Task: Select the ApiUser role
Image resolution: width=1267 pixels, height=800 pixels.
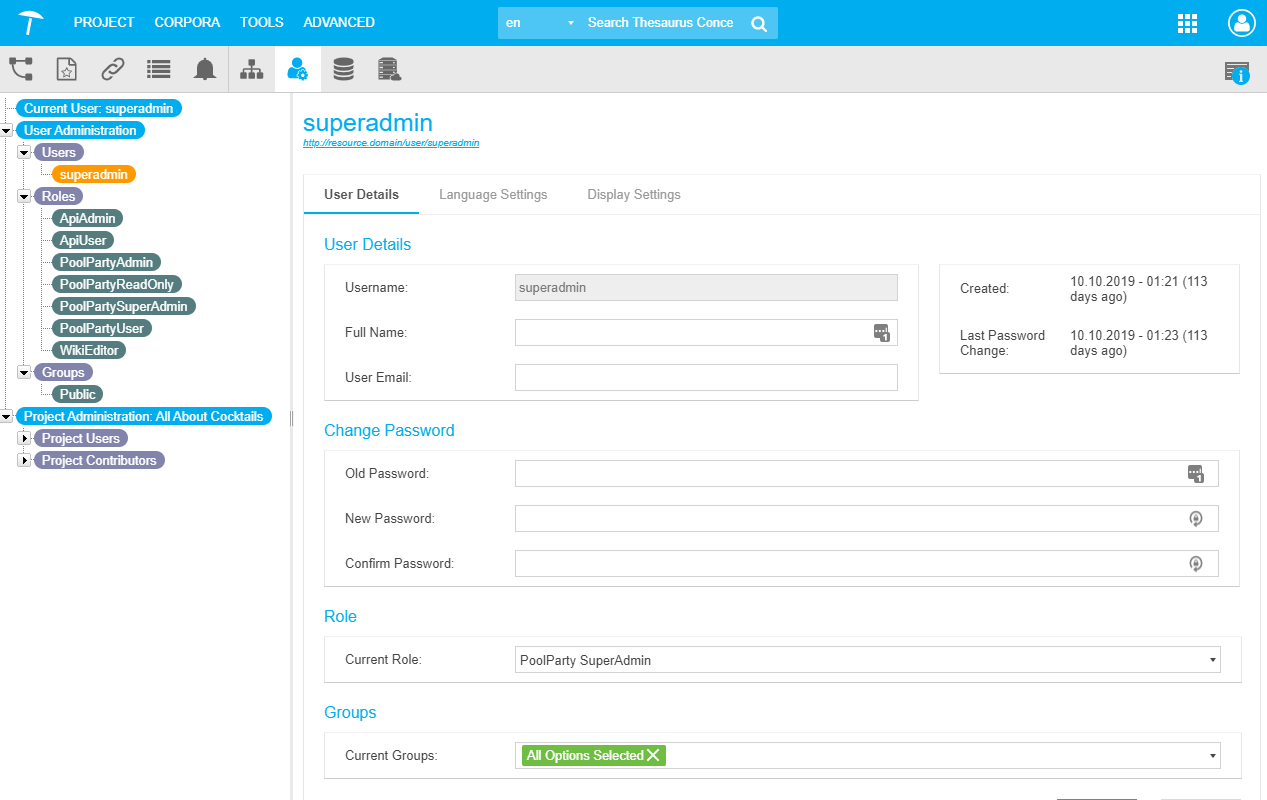Action: [x=83, y=240]
